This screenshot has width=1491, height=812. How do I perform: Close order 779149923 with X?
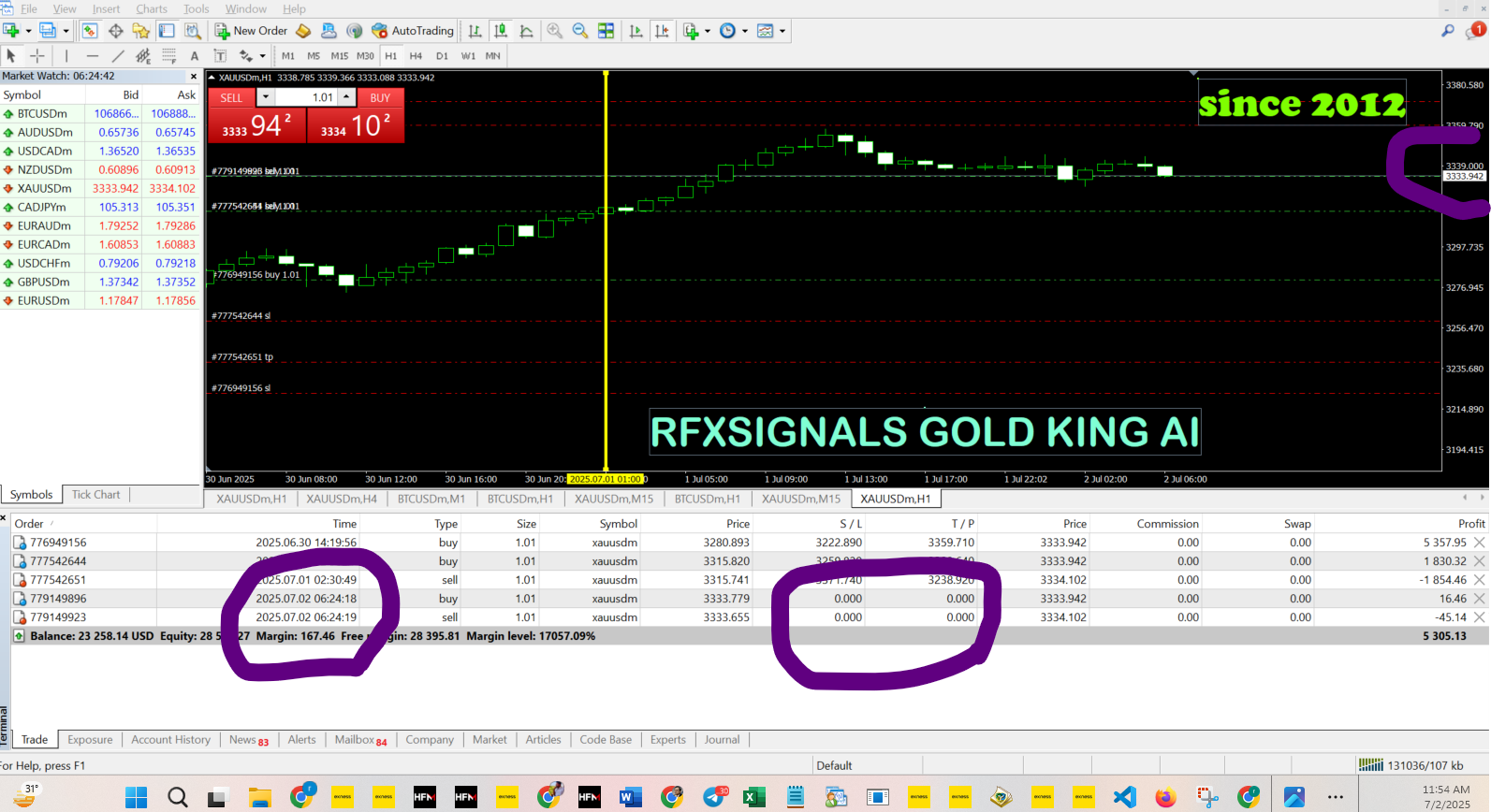pos(1480,617)
